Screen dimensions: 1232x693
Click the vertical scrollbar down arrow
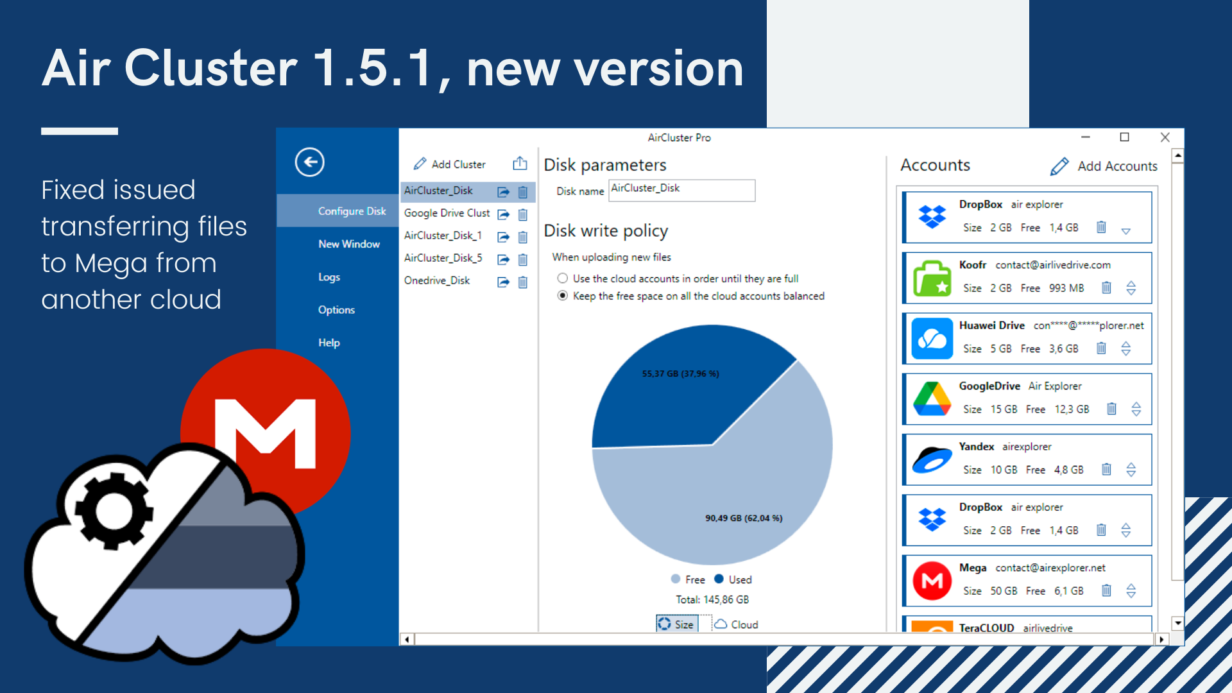pyautogui.click(x=1177, y=623)
